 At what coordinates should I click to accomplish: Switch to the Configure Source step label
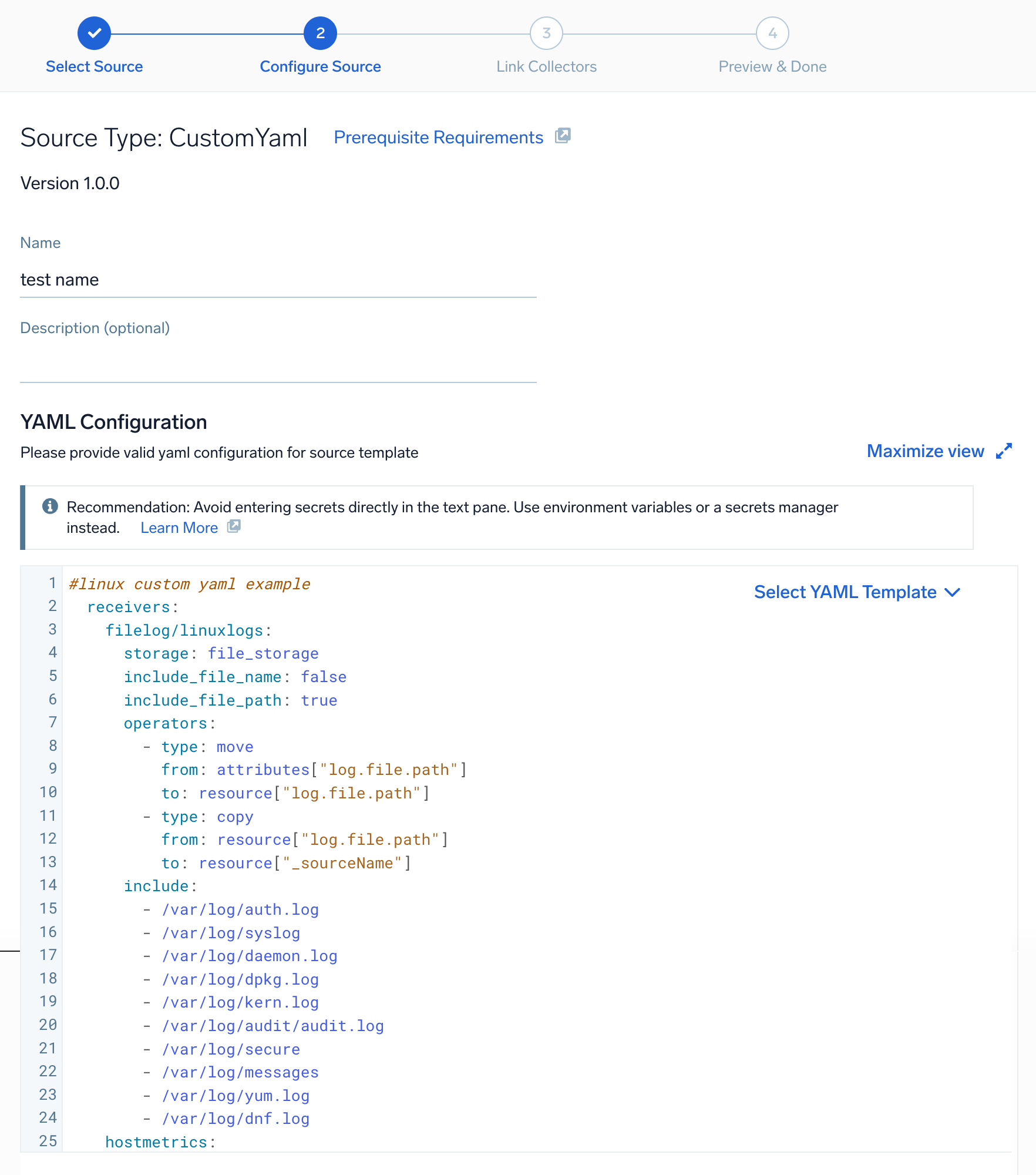(320, 66)
